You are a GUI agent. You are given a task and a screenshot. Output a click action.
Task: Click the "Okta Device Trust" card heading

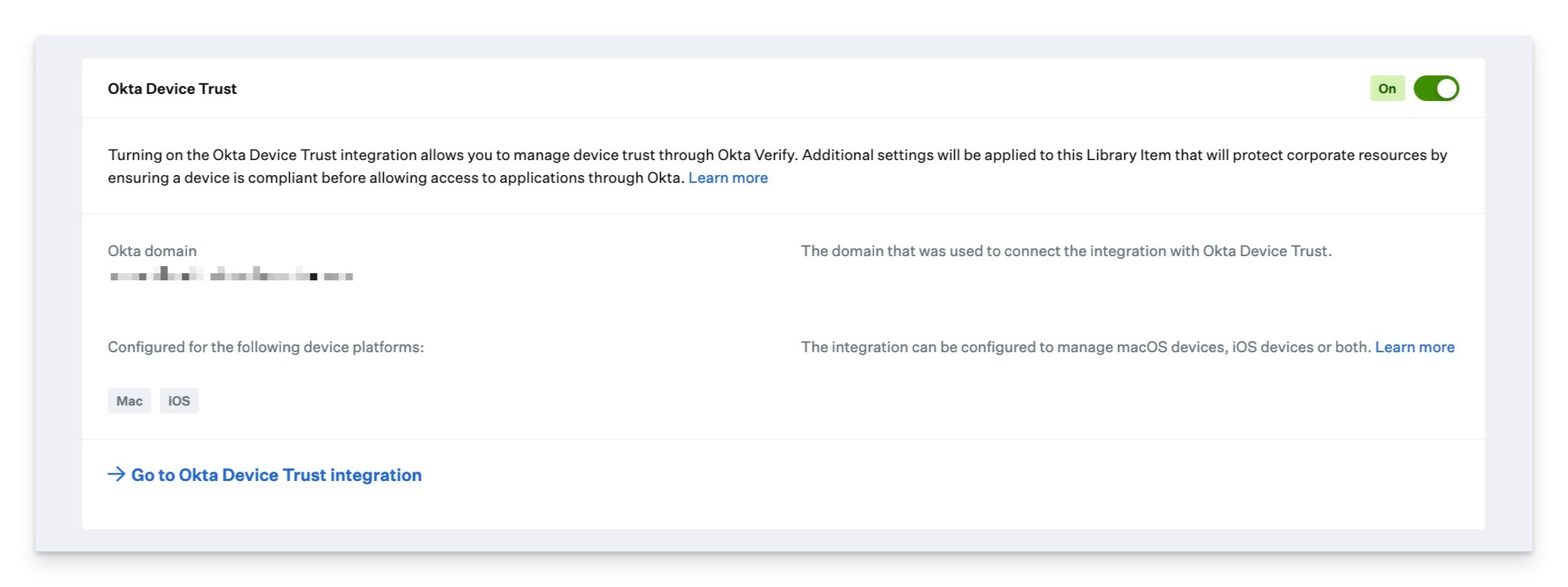click(x=172, y=89)
